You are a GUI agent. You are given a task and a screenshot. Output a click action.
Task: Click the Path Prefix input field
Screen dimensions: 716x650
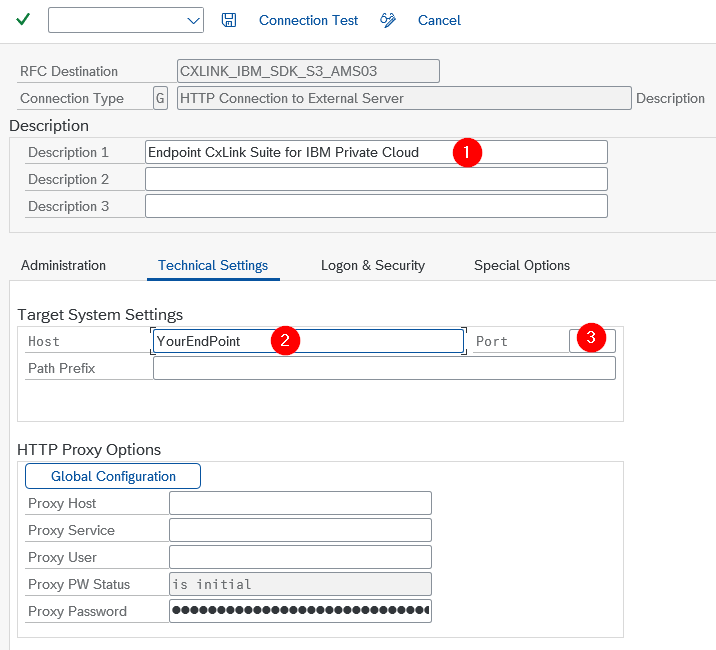[x=384, y=368]
